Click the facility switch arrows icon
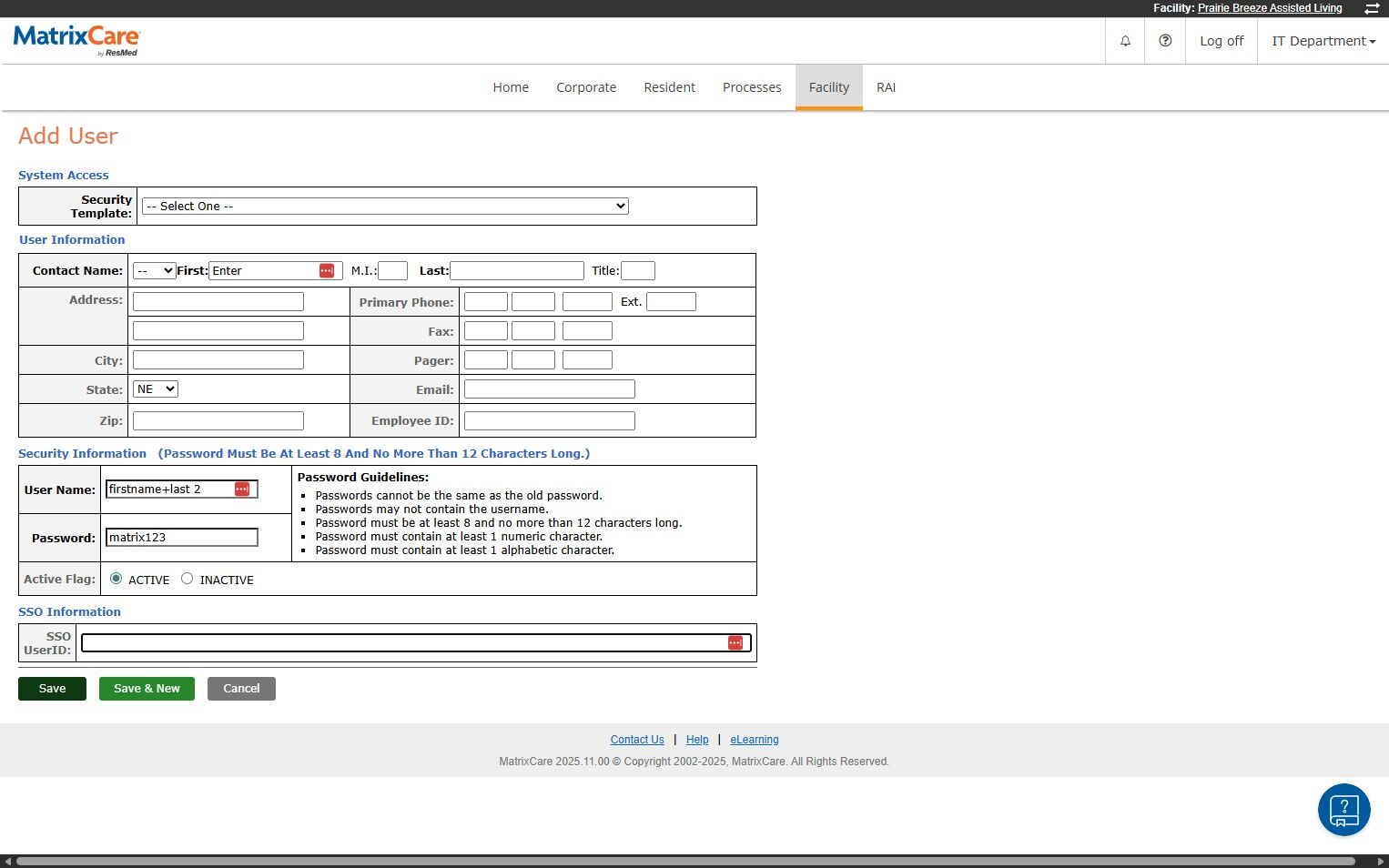 1372,8
